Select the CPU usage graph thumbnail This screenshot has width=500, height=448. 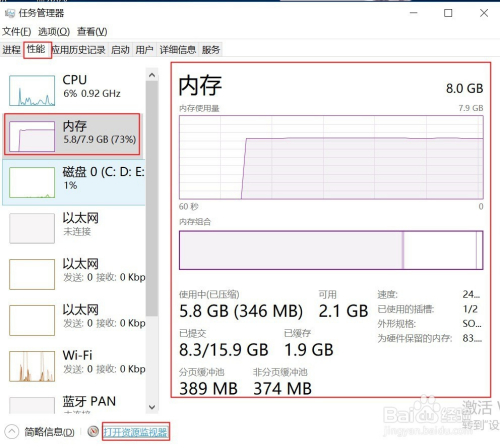pyautogui.click(x=32, y=90)
